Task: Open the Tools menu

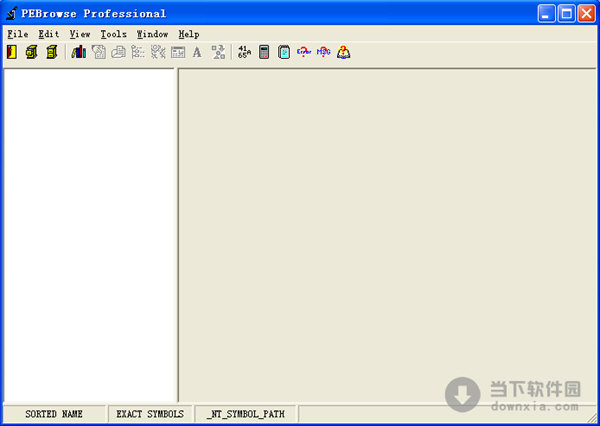Action: [x=113, y=34]
